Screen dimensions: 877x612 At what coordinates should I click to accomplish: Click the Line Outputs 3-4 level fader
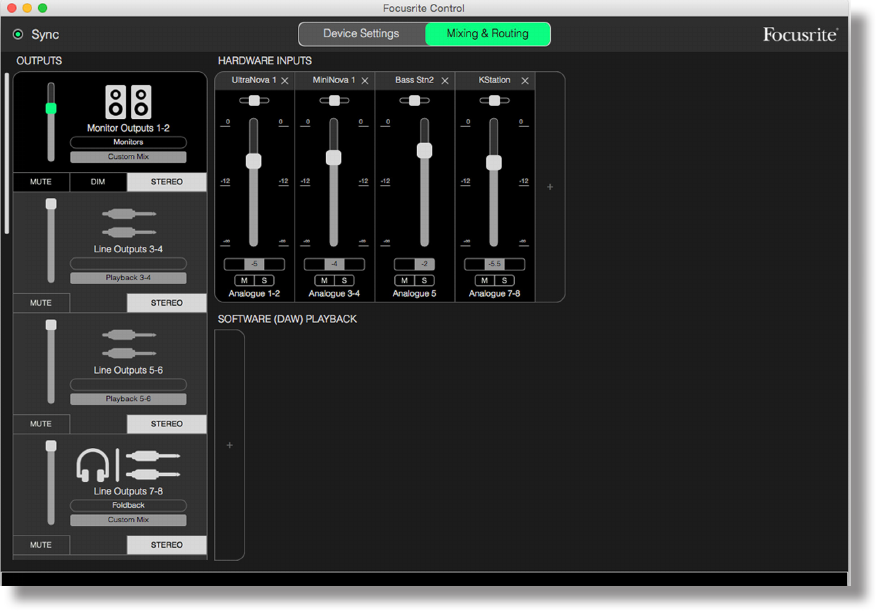(51, 204)
